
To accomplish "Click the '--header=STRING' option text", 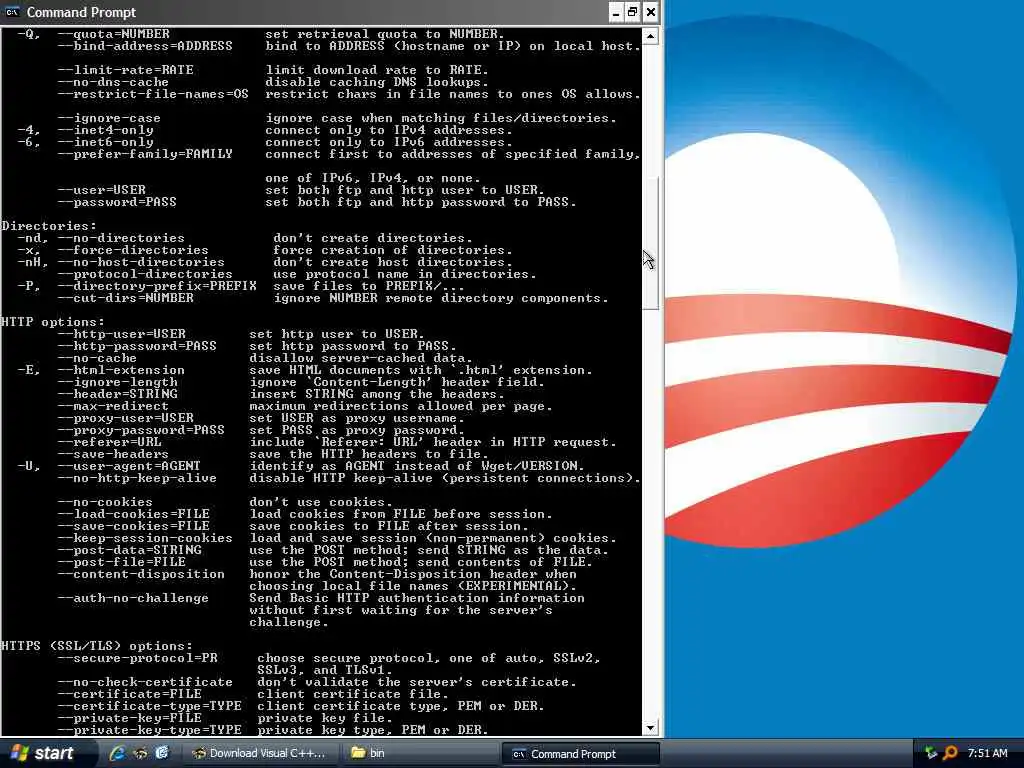I will pos(117,394).
